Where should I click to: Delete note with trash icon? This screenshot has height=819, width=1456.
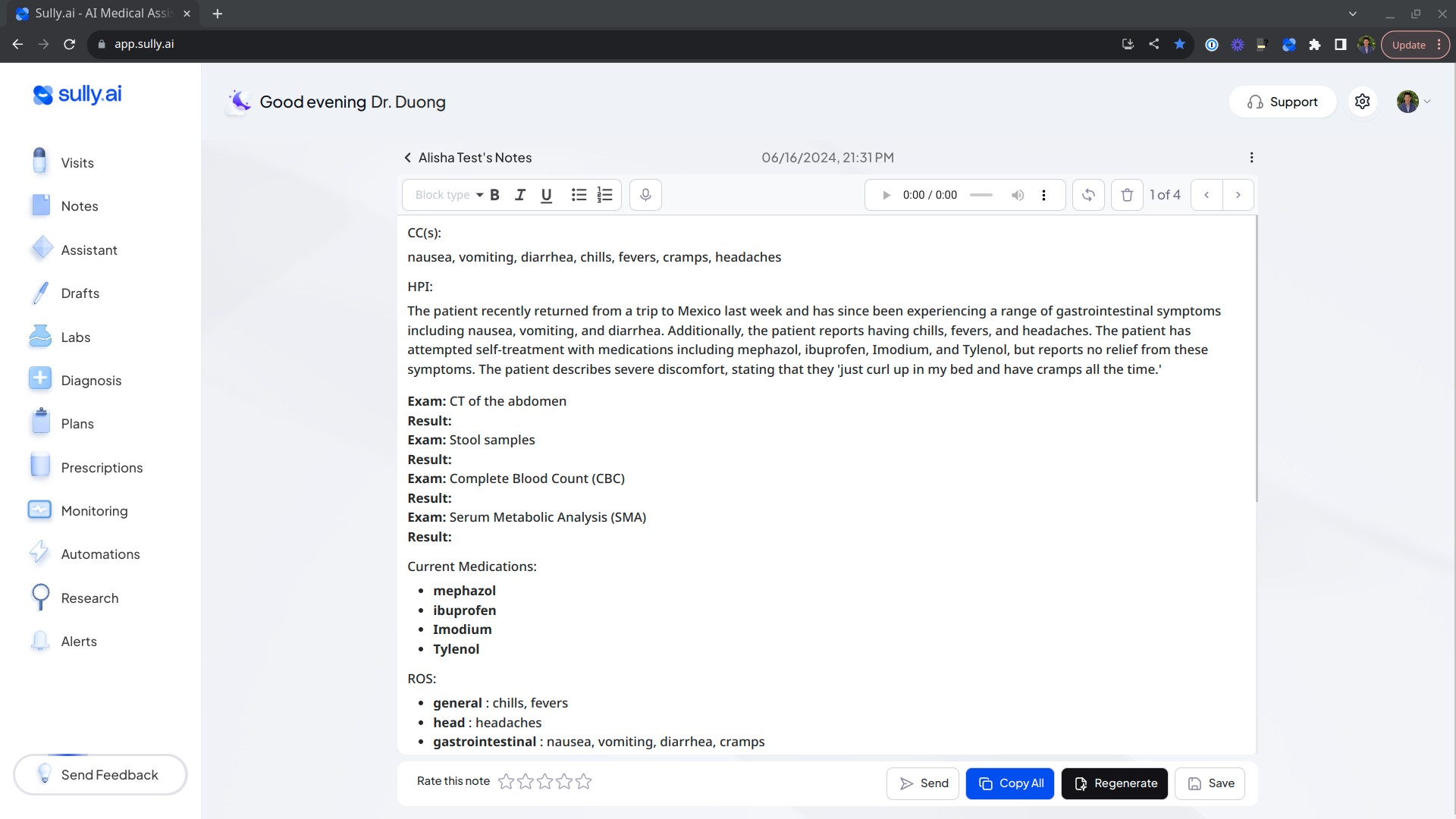coord(1127,195)
